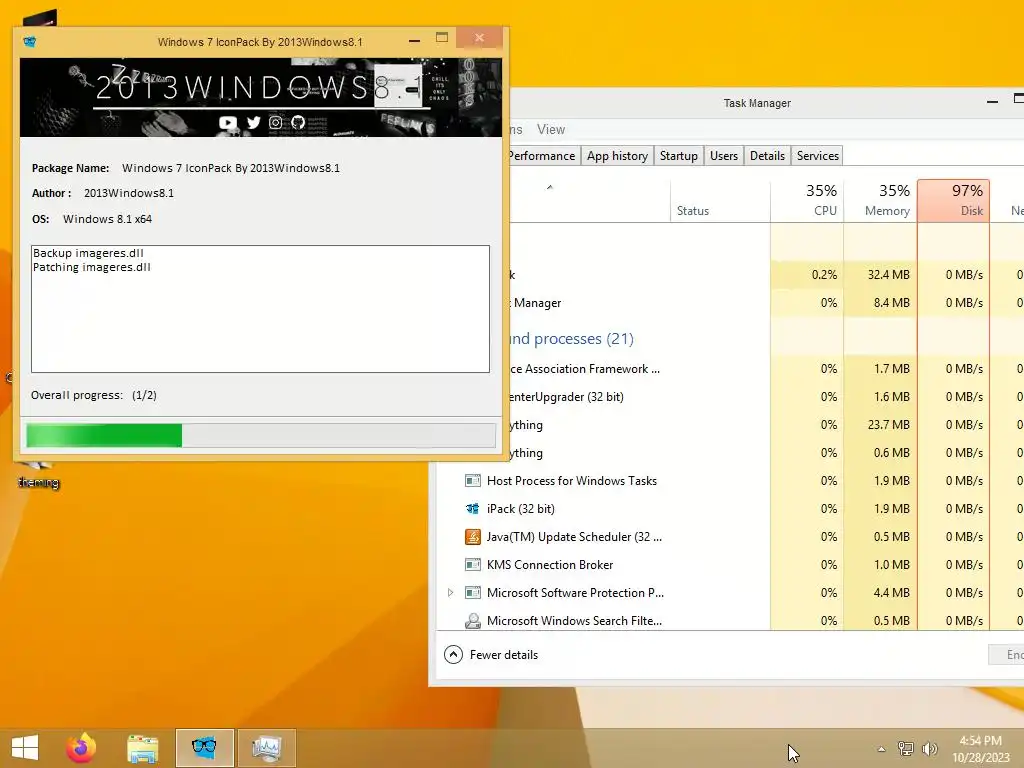Collapse Task Manager with Fewer details arrow
The image size is (1024, 768).
(453, 654)
